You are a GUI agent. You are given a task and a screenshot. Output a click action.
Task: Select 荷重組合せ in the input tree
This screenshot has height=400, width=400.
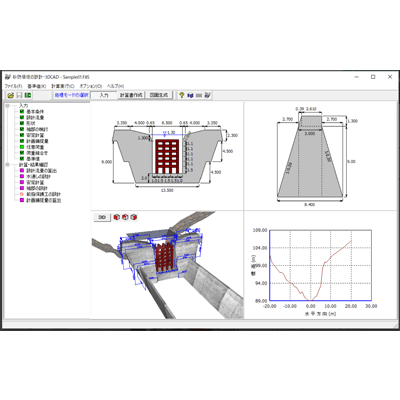(x=37, y=153)
